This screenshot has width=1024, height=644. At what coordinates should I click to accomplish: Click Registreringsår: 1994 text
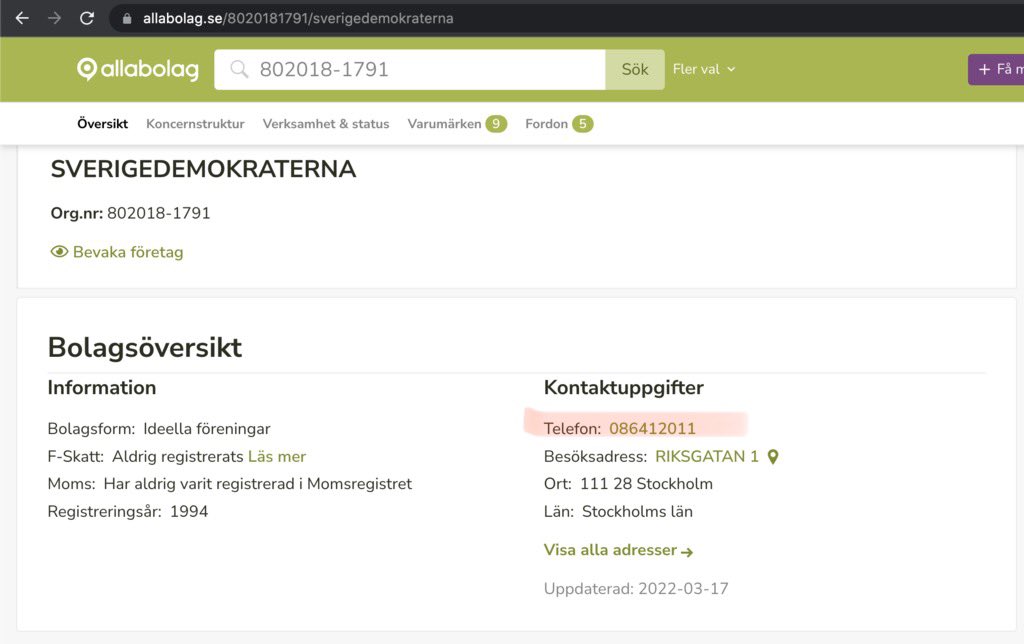tap(128, 511)
